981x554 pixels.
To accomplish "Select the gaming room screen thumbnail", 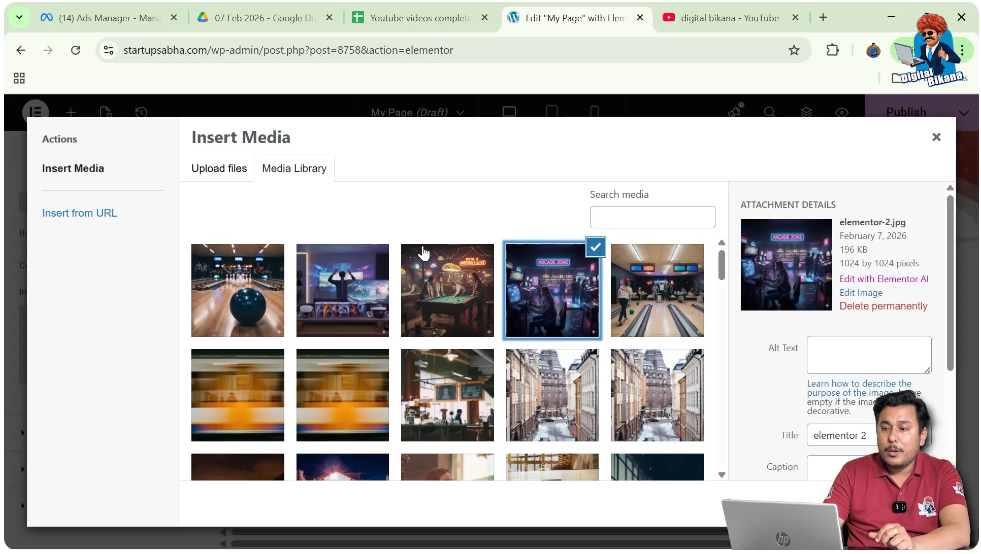I will pyautogui.click(x=342, y=290).
